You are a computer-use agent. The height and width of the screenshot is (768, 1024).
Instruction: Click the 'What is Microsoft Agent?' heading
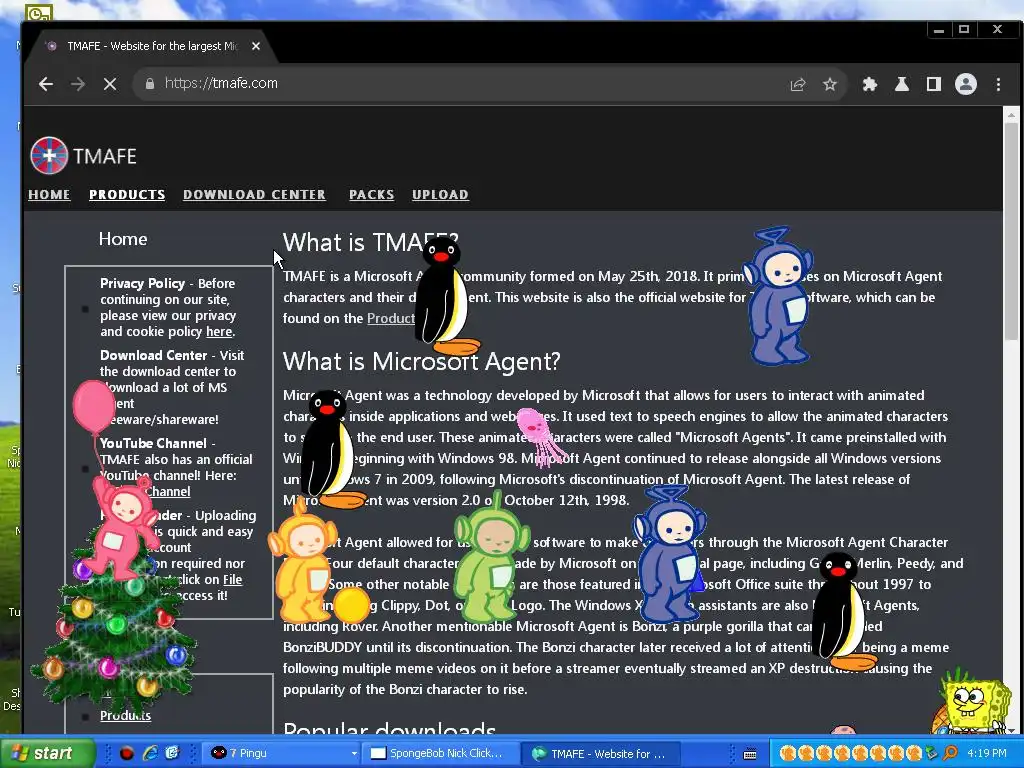click(421, 361)
